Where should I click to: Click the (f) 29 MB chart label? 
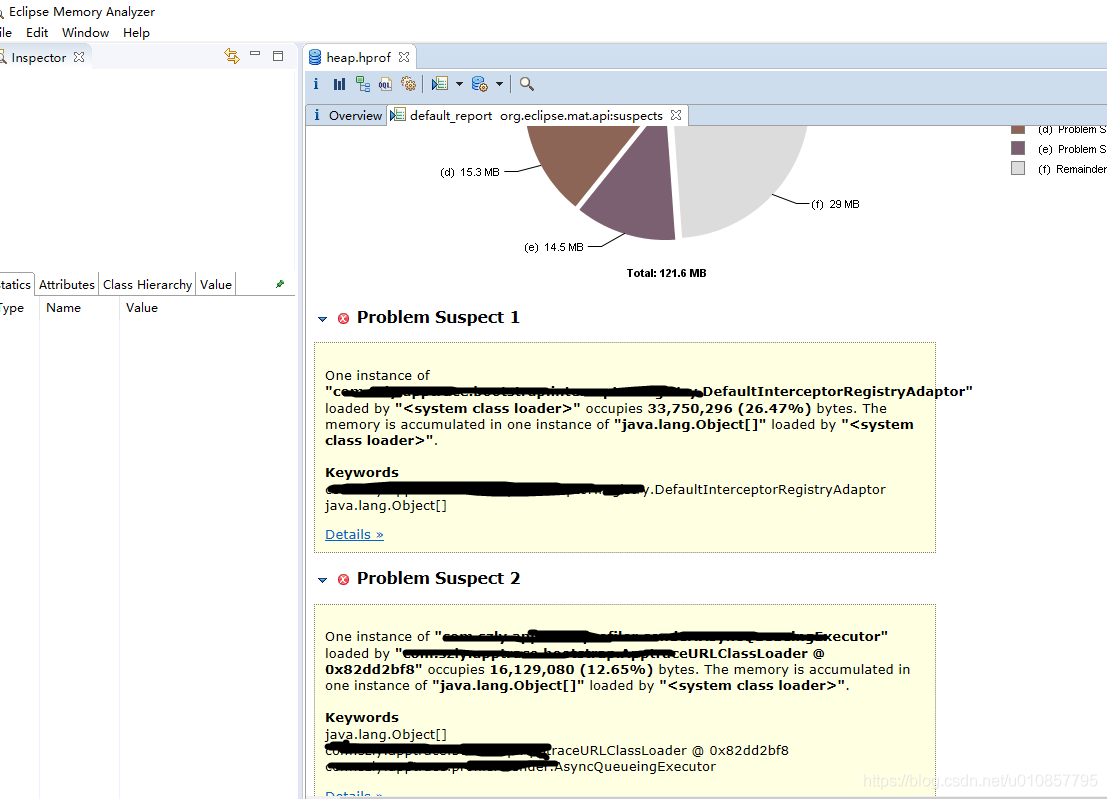pyautogui.click(x=834, y=204)
